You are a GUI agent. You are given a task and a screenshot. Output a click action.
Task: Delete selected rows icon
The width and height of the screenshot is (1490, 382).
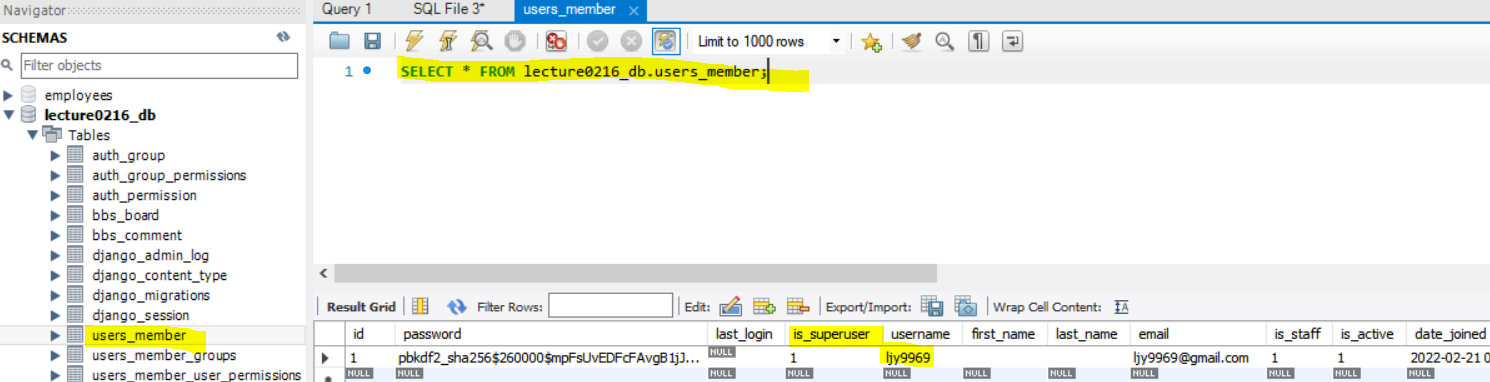797,306
